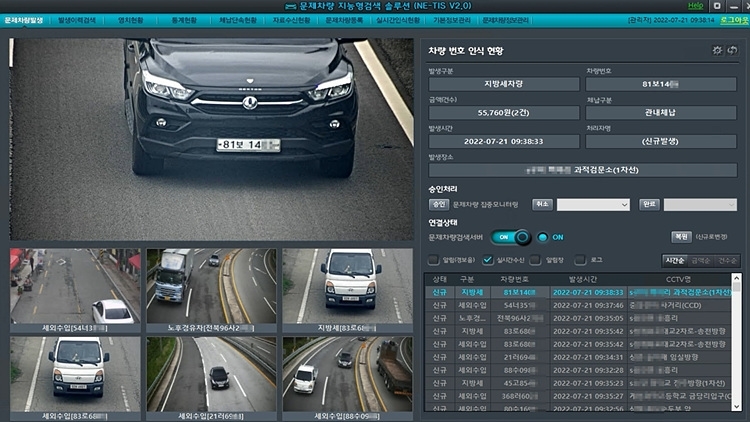
Task: Open the settings gear in recognition panel
Action: [x=716, y=50]
